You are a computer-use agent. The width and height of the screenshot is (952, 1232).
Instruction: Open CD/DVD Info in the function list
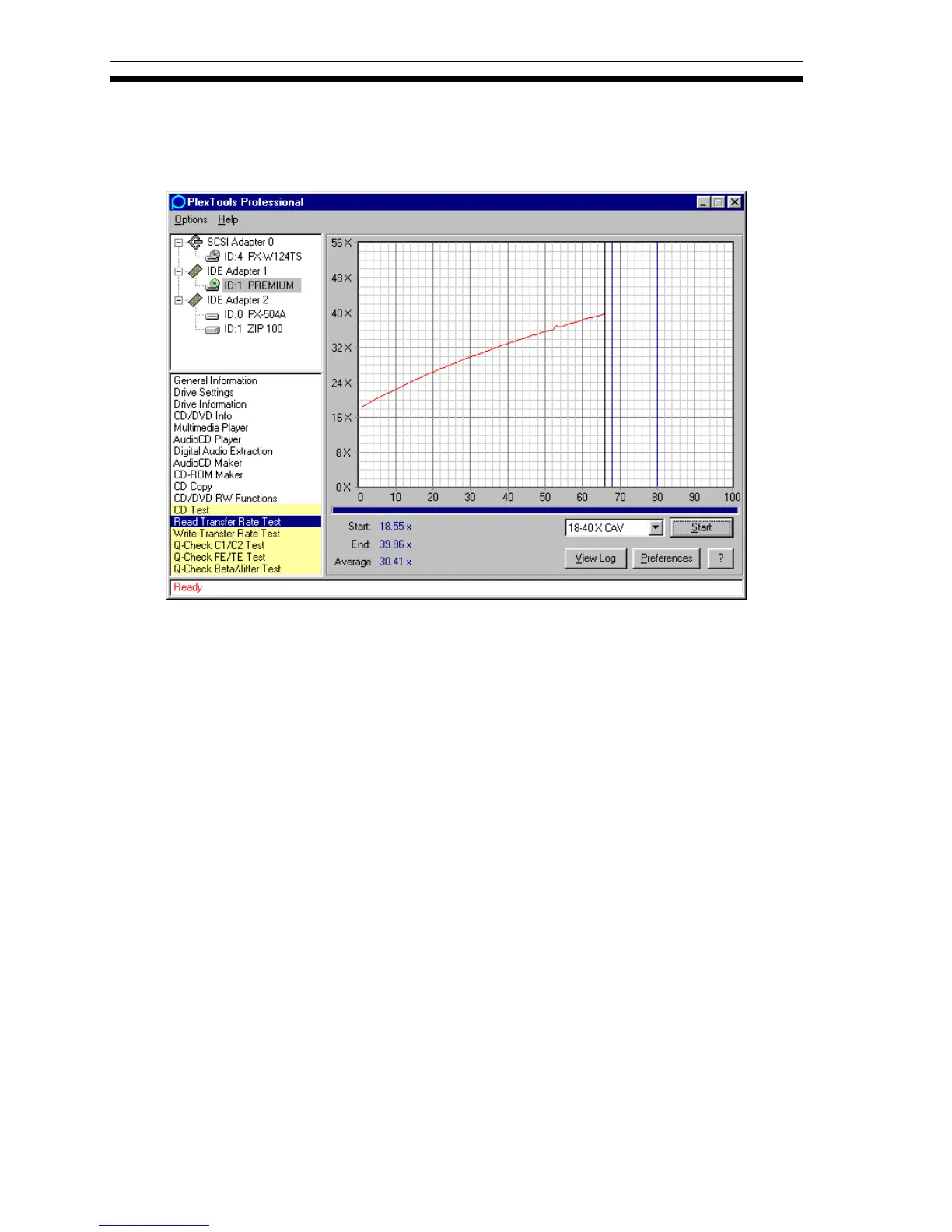click(x=203, y=415)
